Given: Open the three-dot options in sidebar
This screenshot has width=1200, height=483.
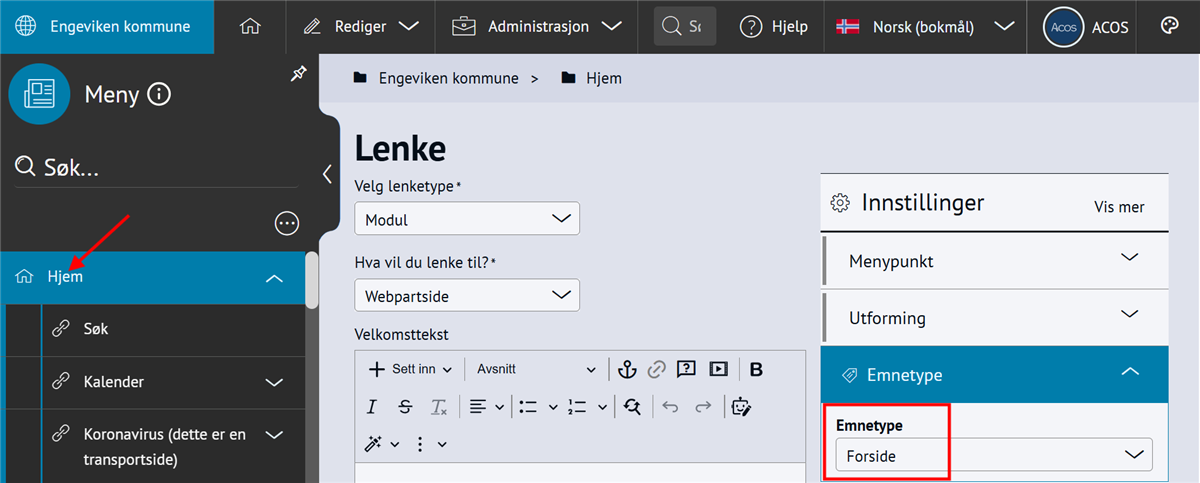Looking at the screenshot, I should [x=287, y=223].
